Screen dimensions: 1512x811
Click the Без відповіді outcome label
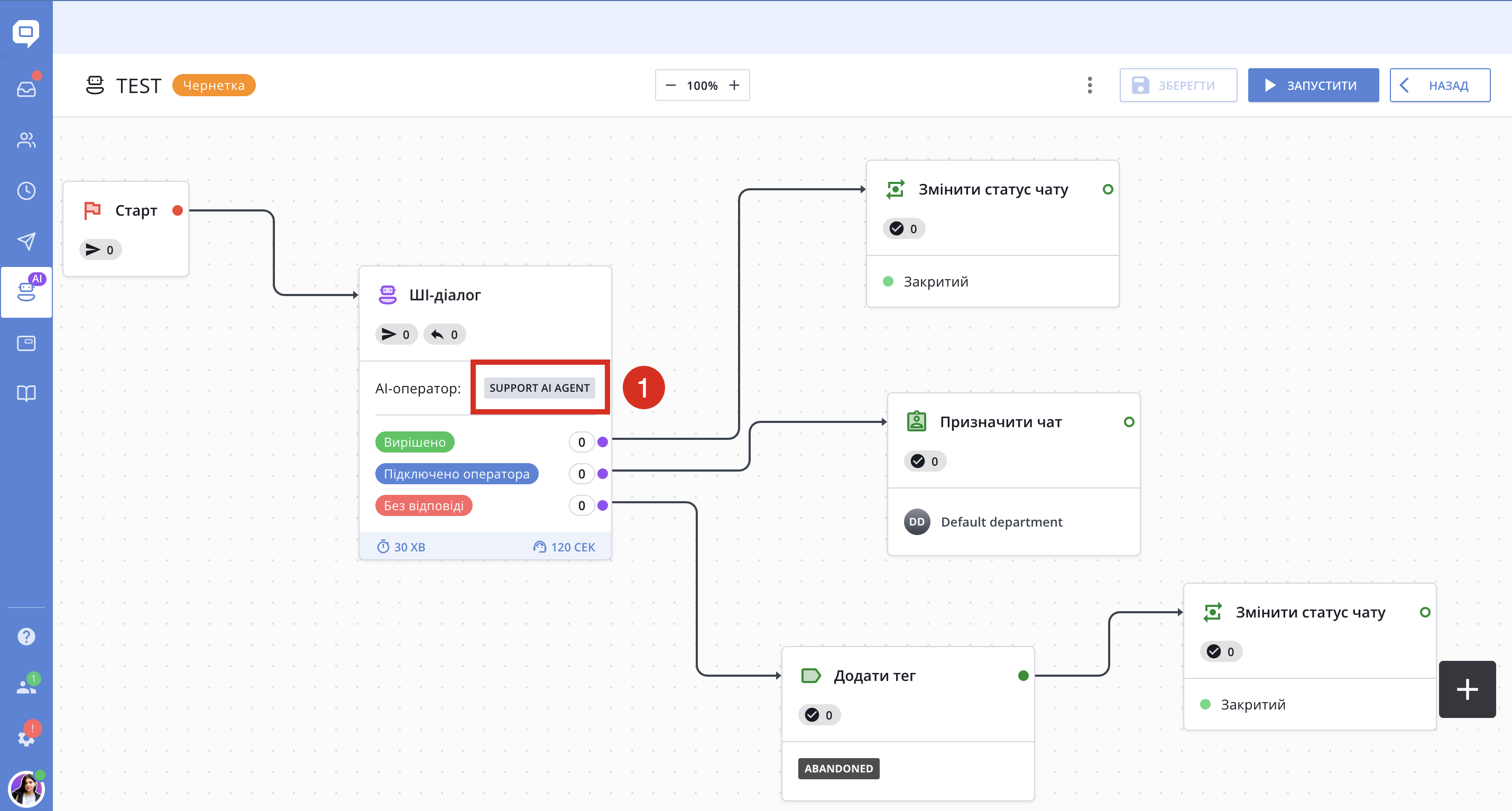[x=424, y=505]
